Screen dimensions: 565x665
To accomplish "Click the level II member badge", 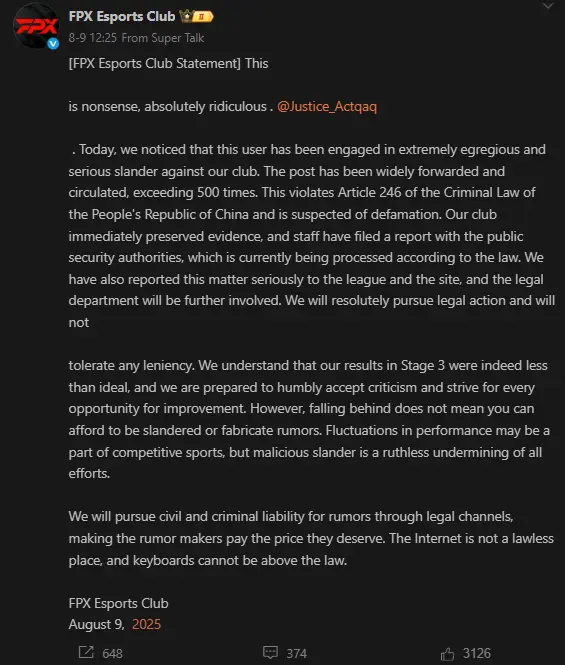I will (203, 17).
